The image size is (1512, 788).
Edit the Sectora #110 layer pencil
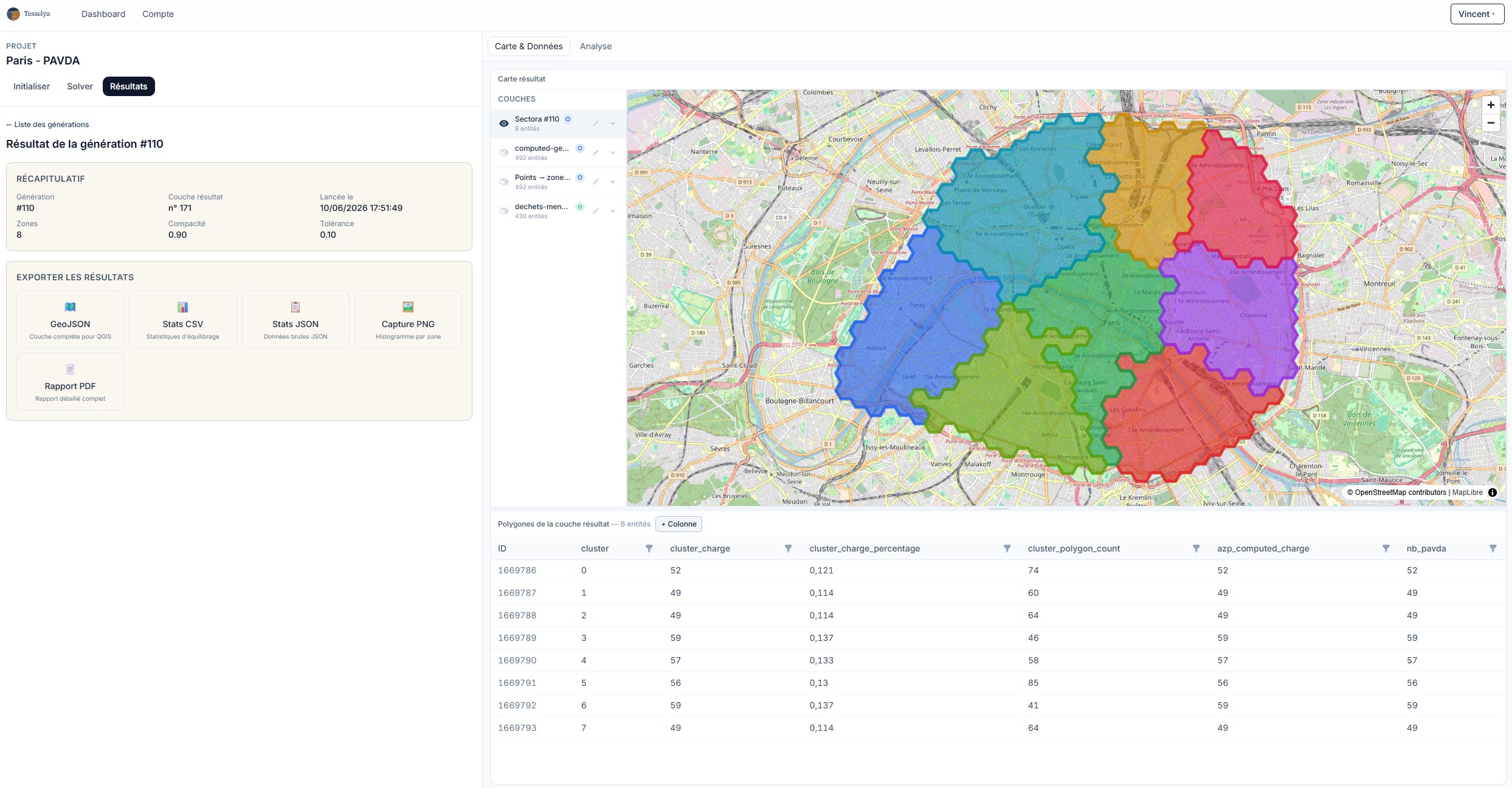click(x=596, y=123)
